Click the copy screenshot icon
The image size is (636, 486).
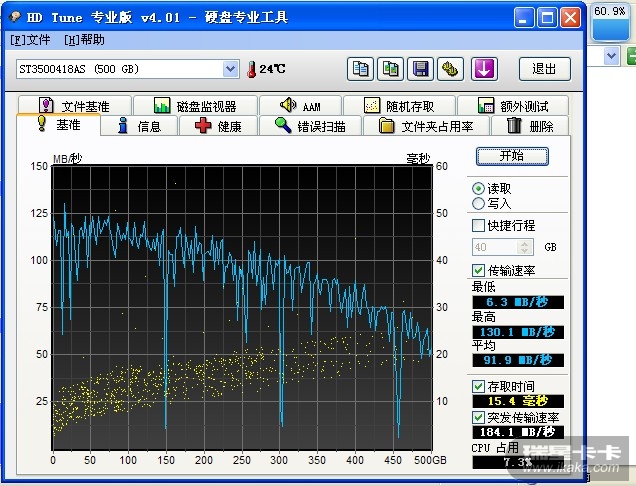click(391, 69)
